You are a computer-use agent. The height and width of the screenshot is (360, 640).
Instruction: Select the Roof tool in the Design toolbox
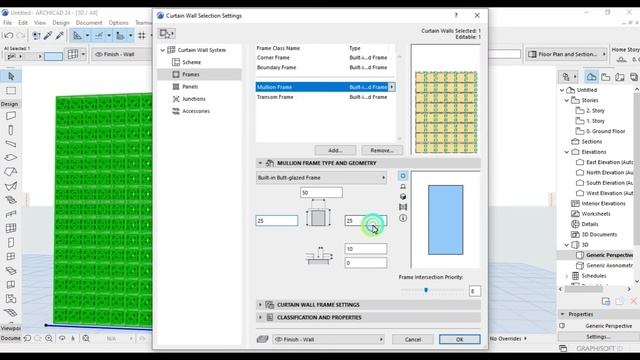tap(11, 172)
